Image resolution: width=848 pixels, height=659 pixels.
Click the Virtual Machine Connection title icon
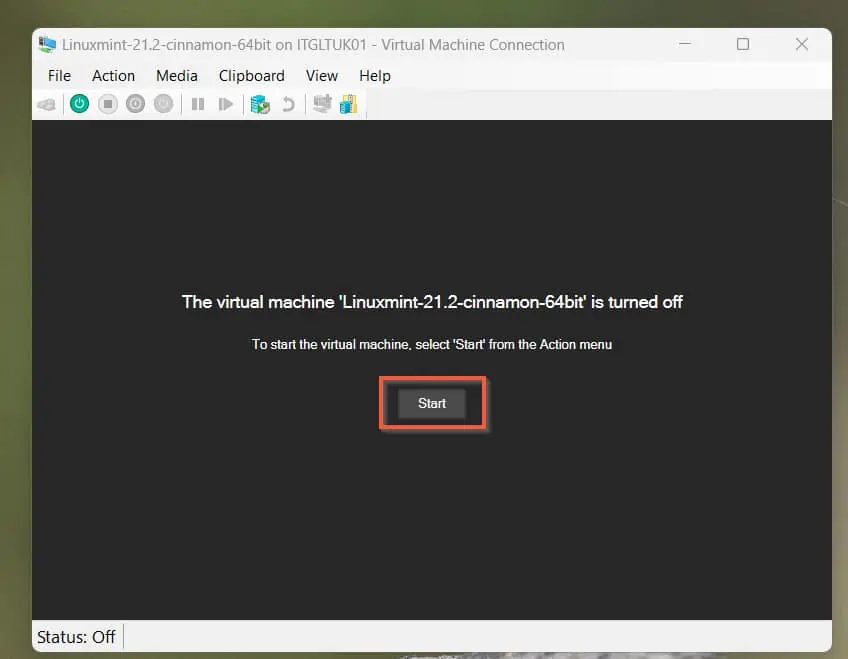(47, 44)
